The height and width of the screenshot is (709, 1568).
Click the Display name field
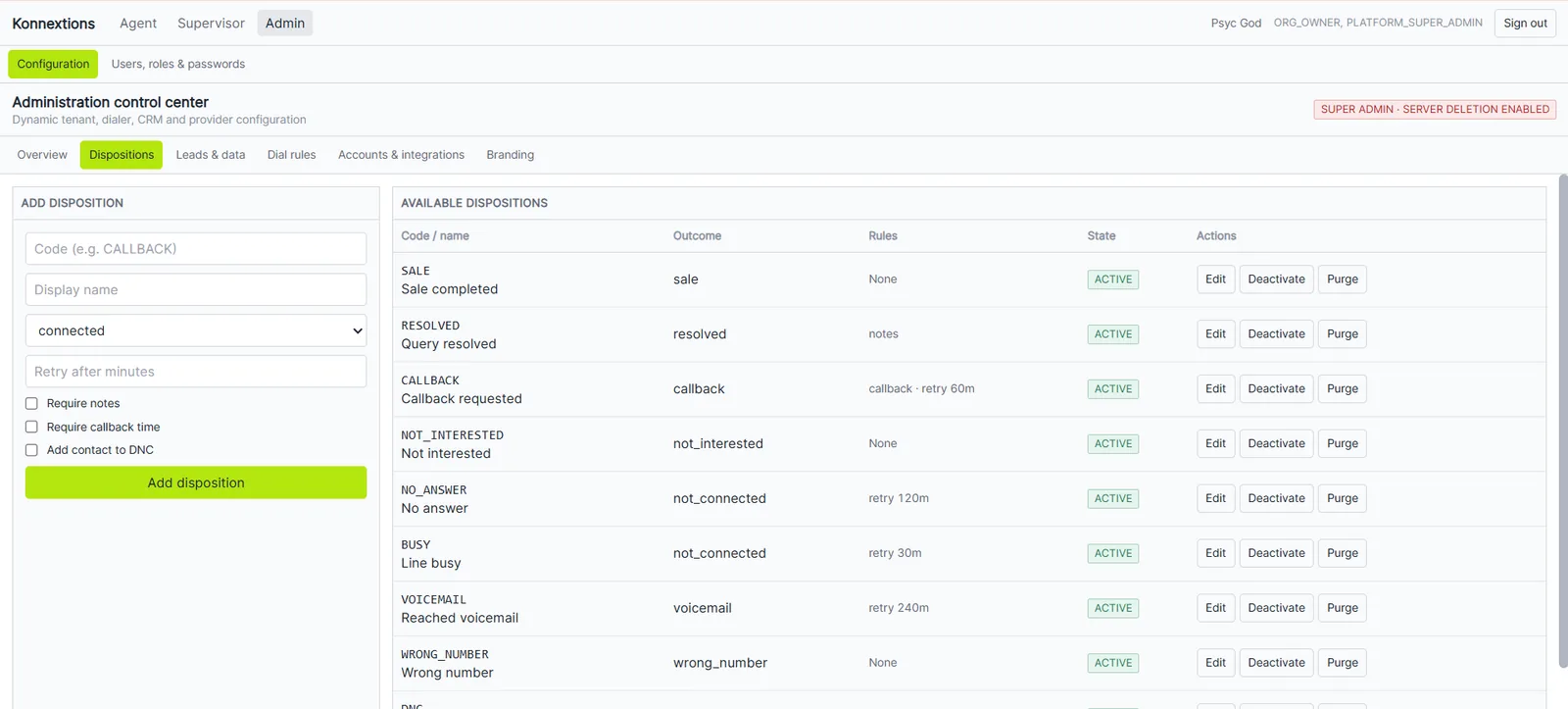click(196, 289)
